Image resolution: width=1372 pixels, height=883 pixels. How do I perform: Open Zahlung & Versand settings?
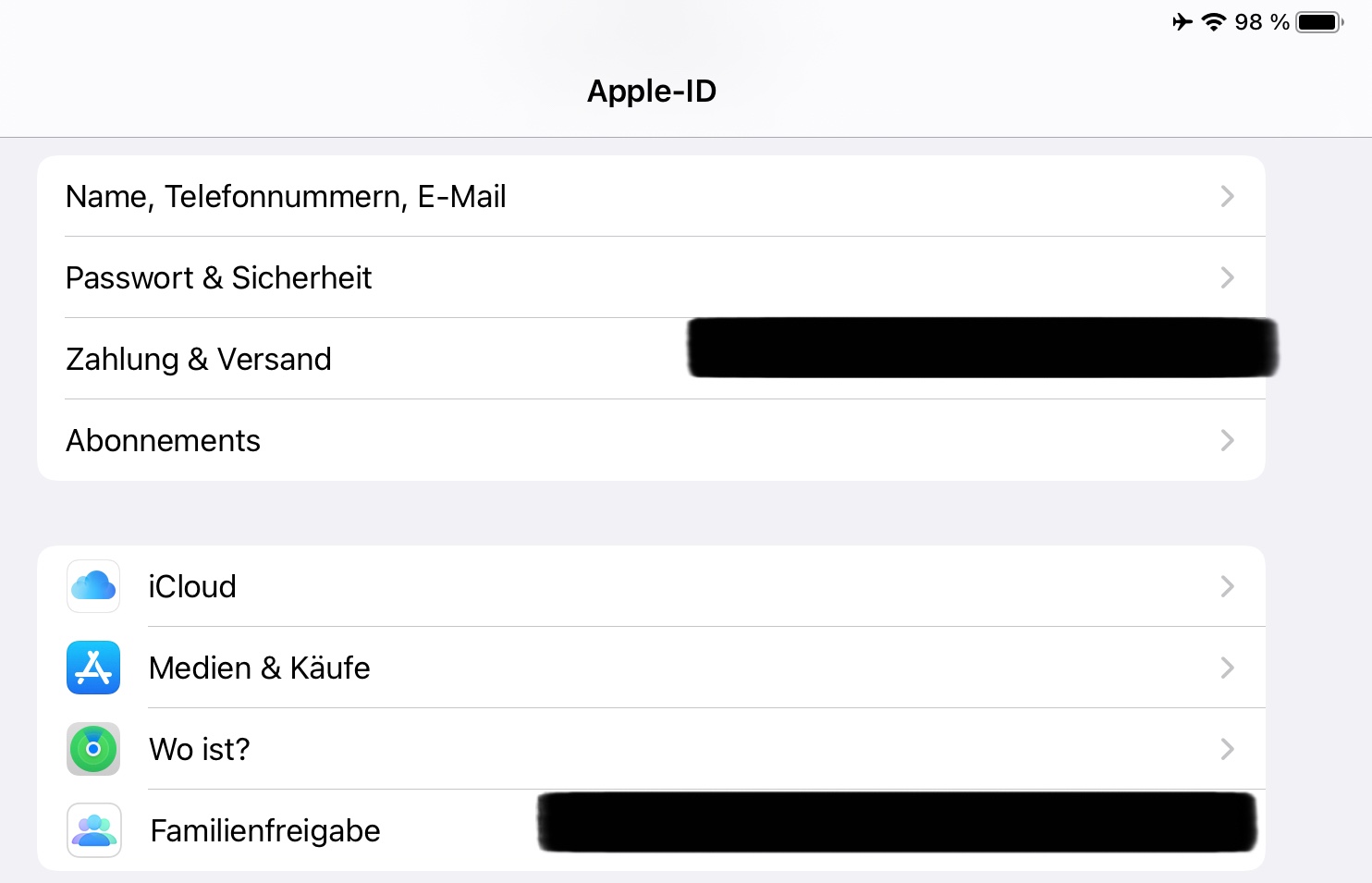[x=199, y=359]
